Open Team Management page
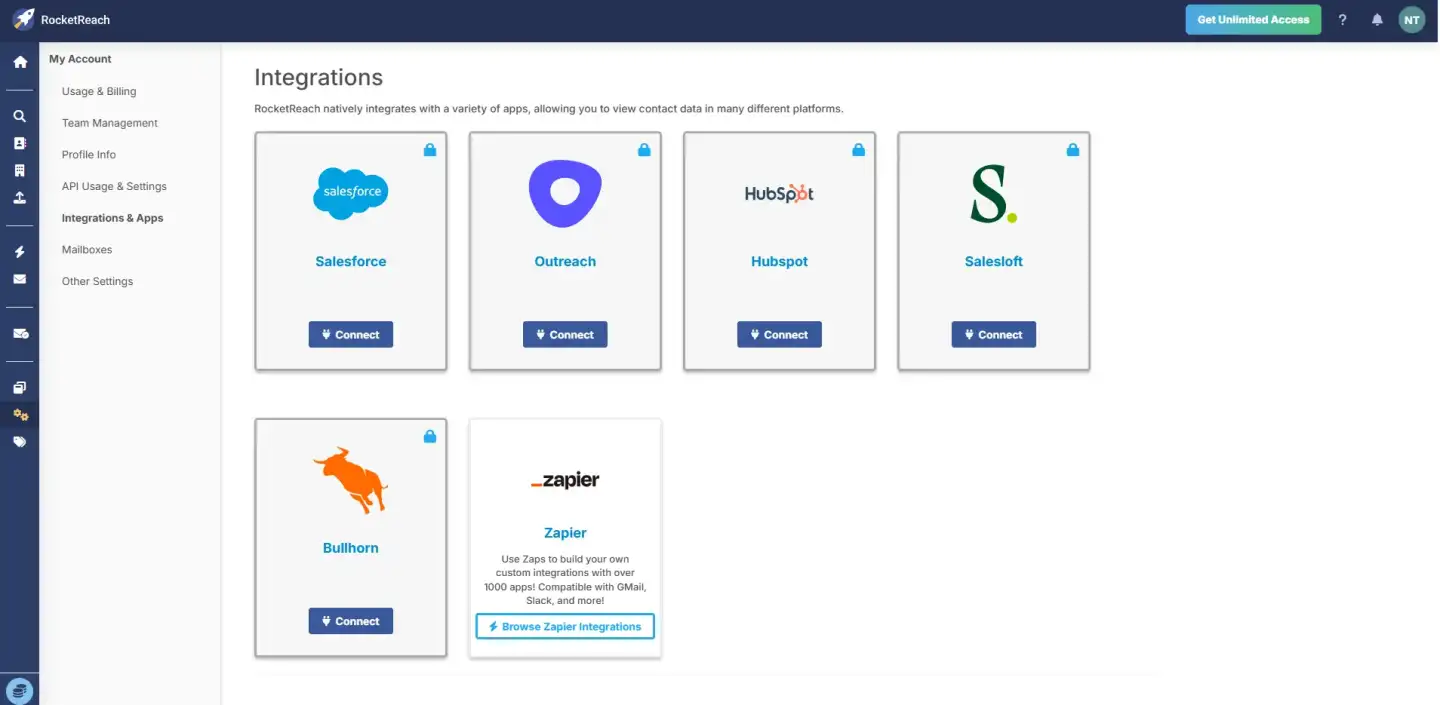The height and width of the screenshot is (705, 1440). tap(110, 123)
